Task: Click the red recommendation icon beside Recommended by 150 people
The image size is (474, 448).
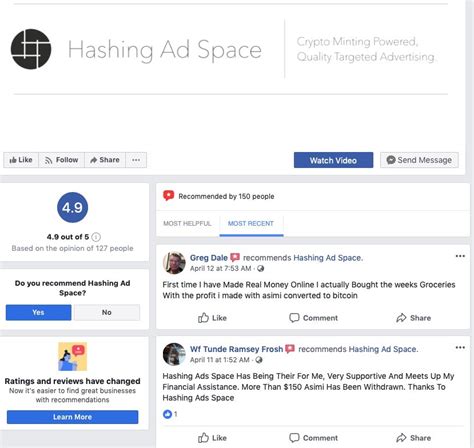Action: pyautogui.click(x=168, y=196)
